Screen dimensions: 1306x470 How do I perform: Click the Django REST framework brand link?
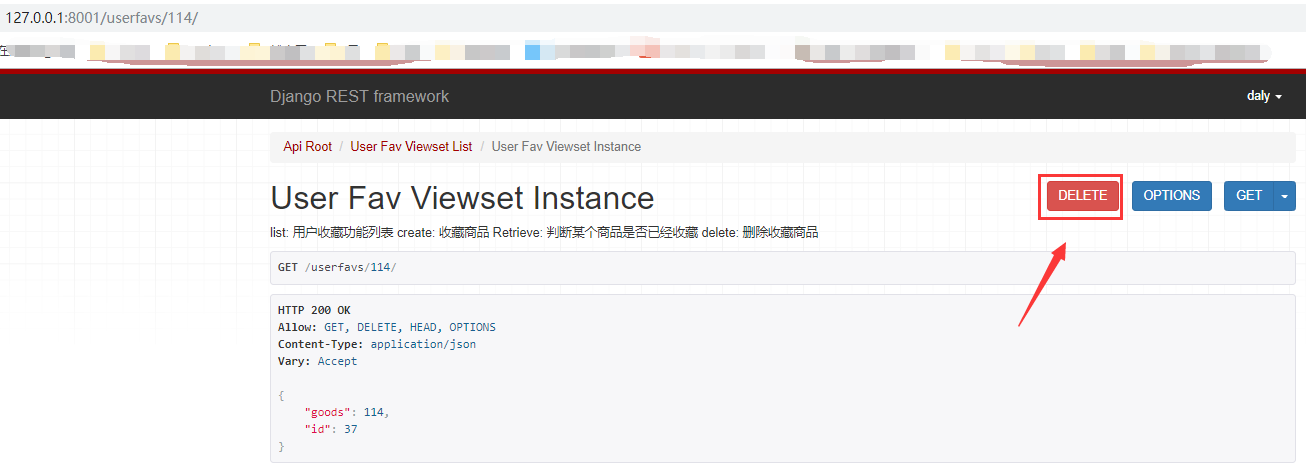(x=359, y=96)
